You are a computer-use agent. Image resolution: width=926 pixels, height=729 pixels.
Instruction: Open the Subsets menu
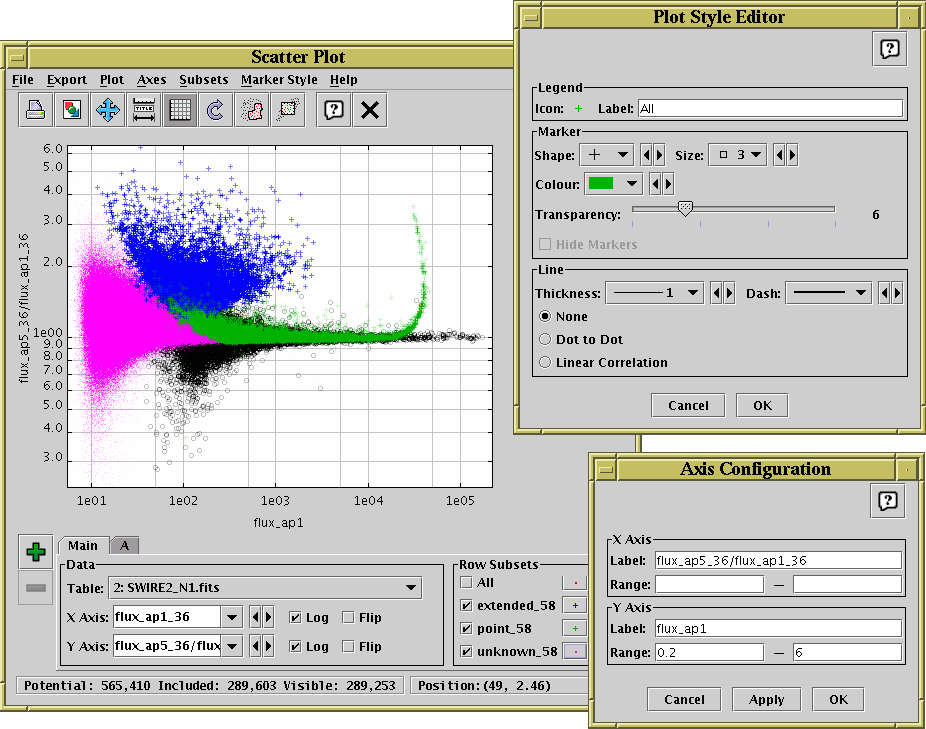tap(203, 80)
